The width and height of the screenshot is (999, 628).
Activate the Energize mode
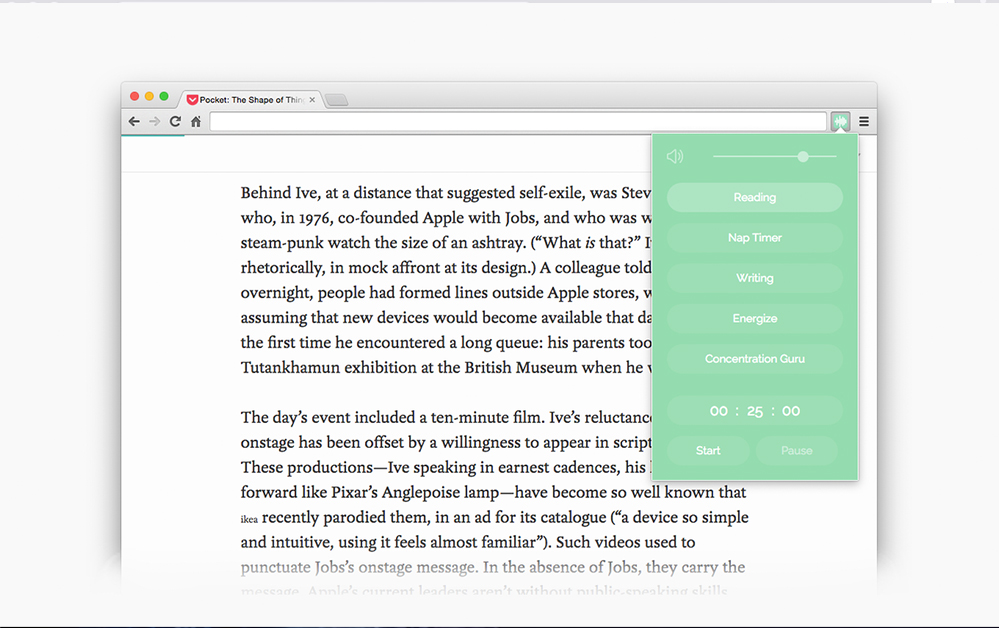(755, 318)
